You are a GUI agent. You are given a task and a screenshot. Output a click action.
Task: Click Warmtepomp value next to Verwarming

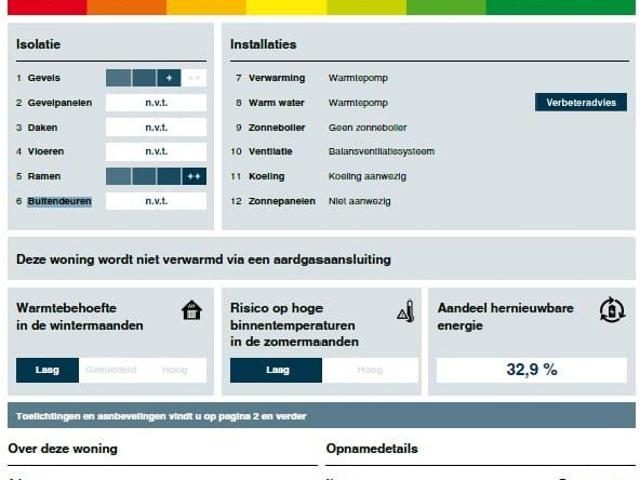[358, 78]
